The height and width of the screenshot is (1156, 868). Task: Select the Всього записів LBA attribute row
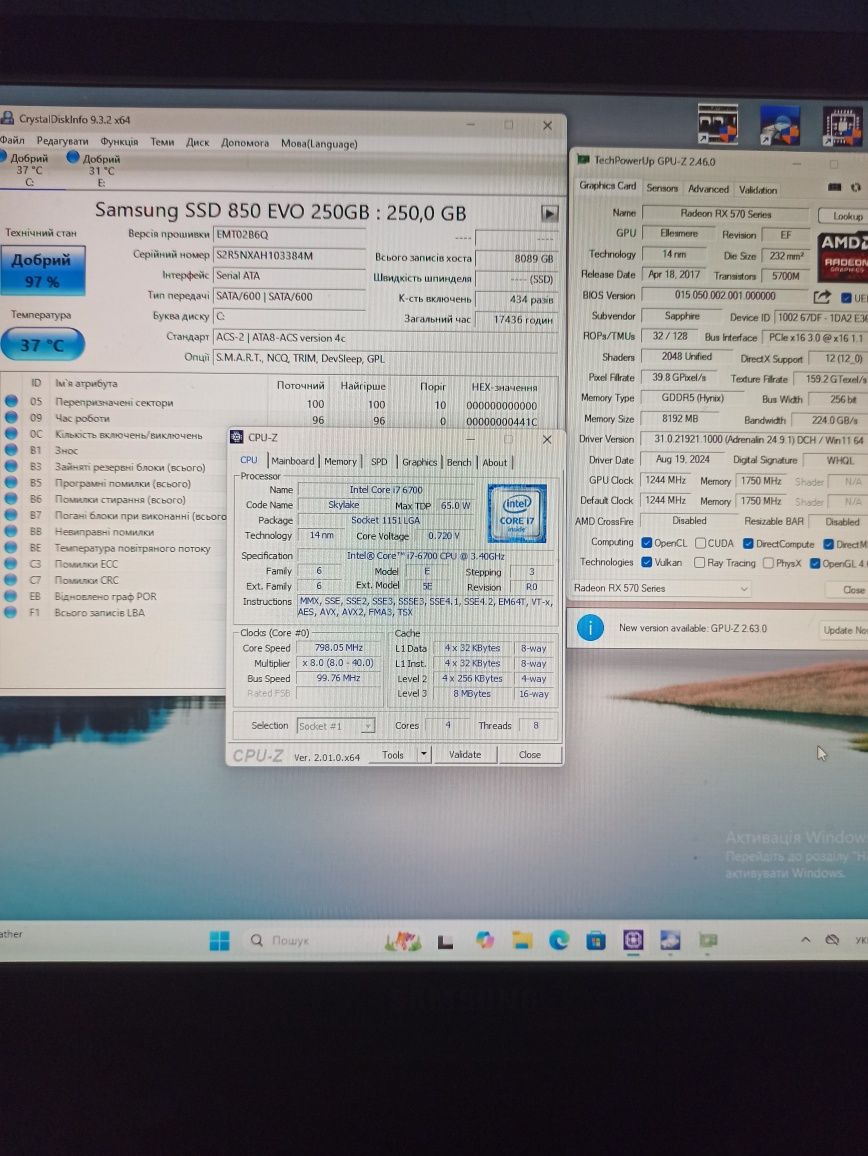(114, 613)
